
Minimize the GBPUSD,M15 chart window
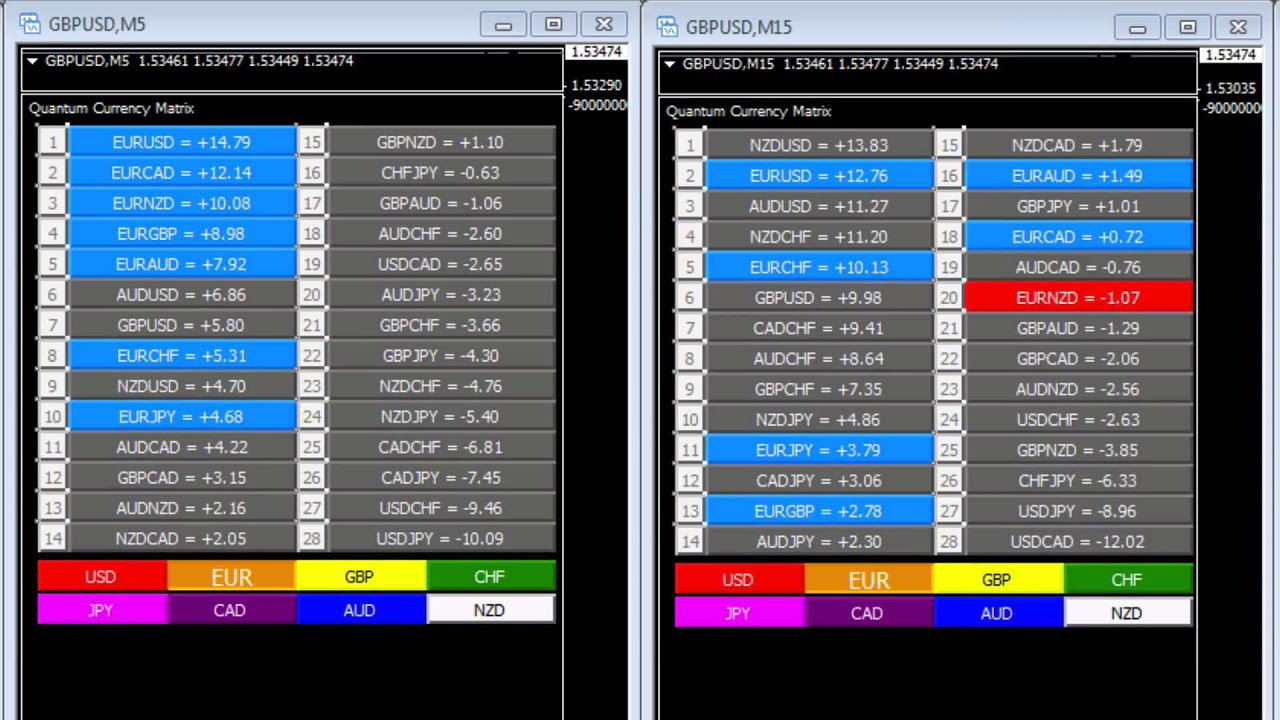[x=1137, y=27]
